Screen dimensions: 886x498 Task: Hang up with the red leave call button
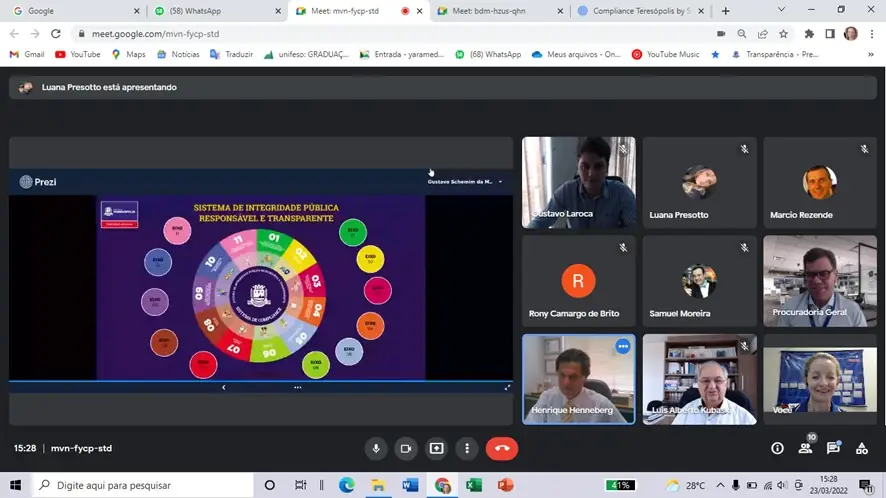pyautogui.click(x=502, y=449)
